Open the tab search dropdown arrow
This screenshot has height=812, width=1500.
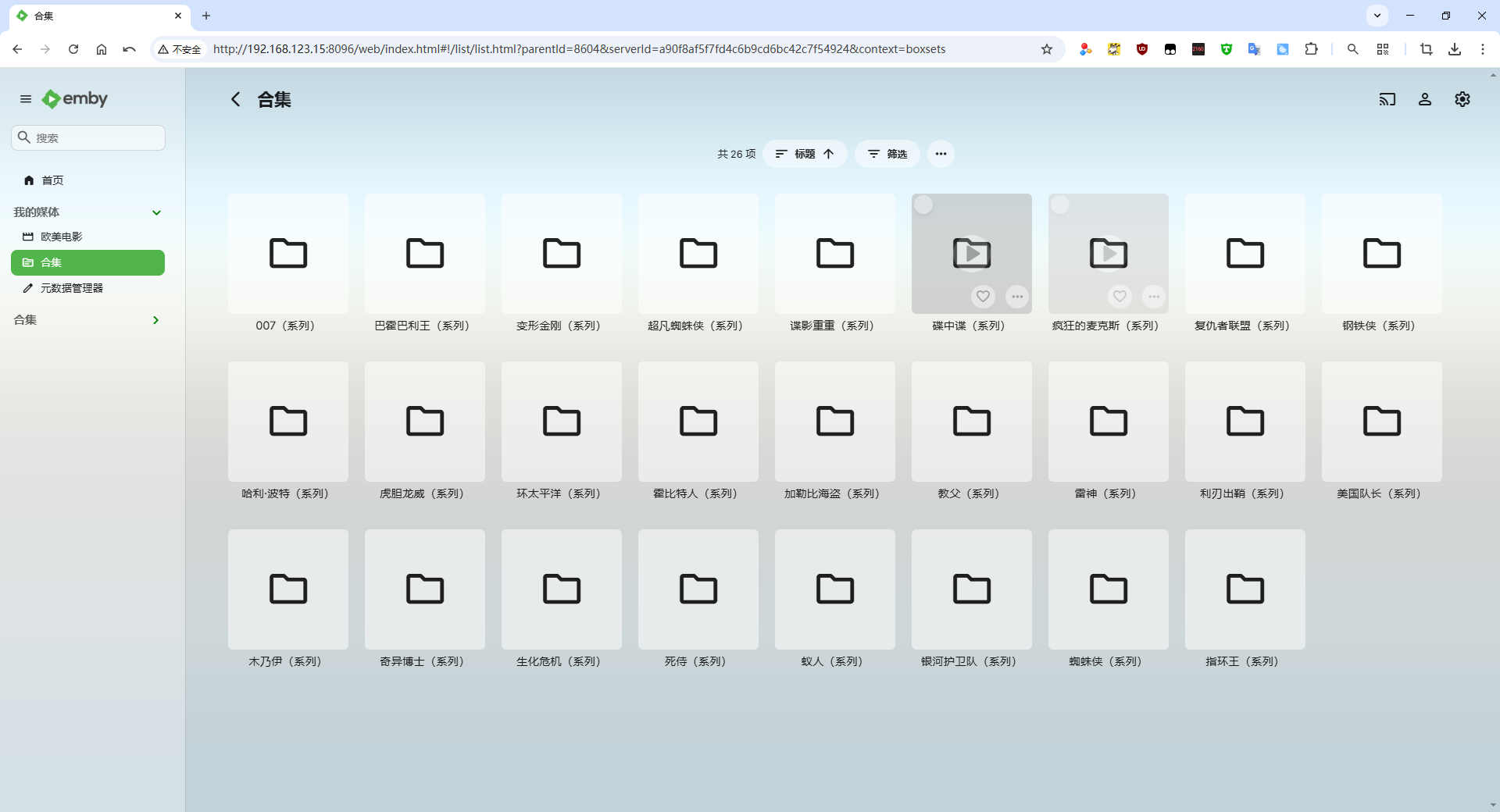coord(1377,16)
